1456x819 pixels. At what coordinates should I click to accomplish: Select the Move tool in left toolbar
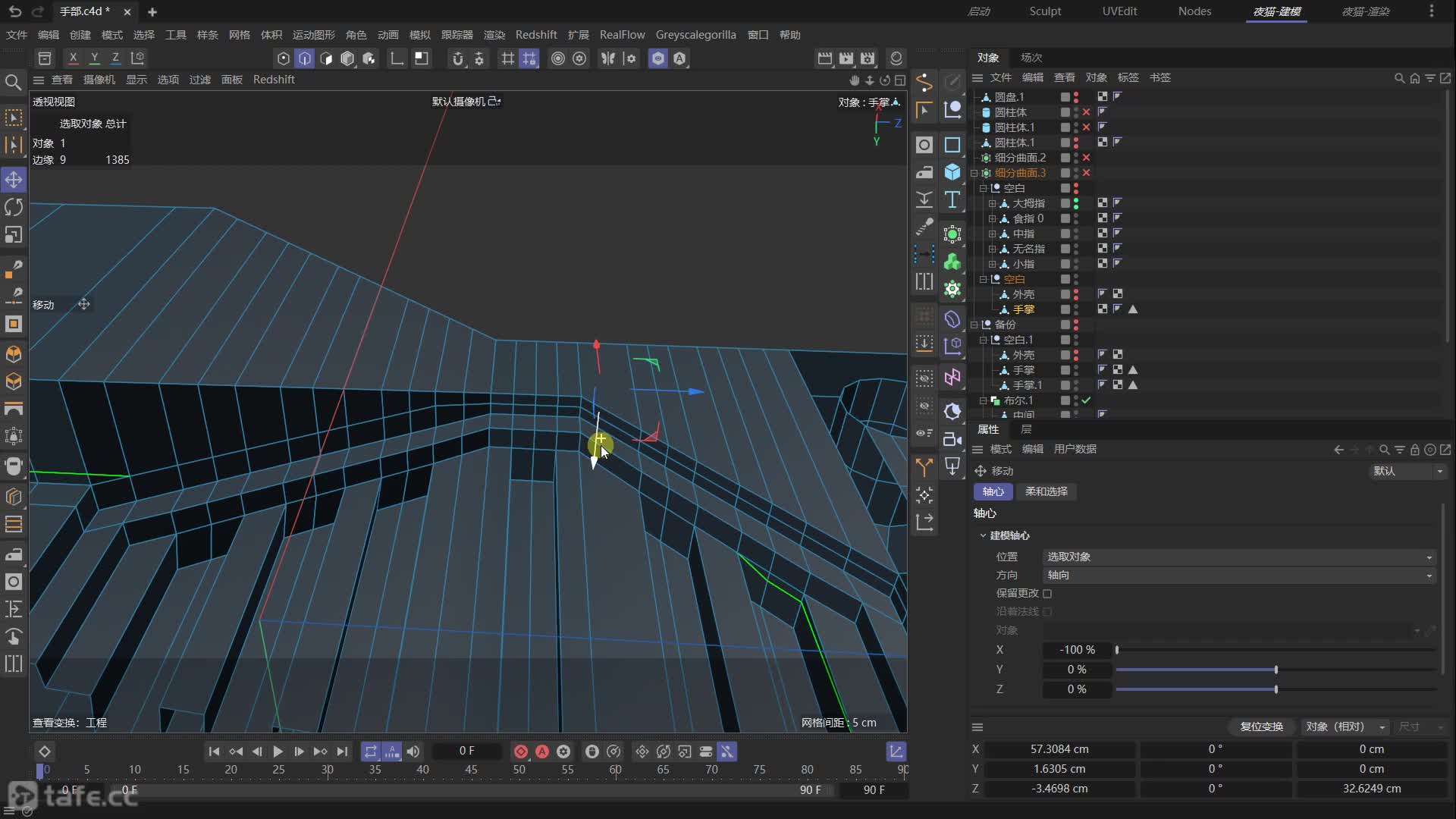pyautogui.click(x=14, y=180)
